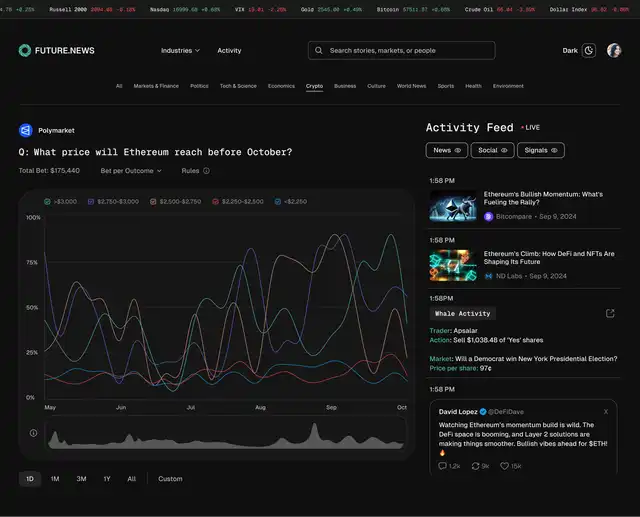The height and width of the screenshot is (517, 640).
Task: Click the Future.News logo icon
Action: [x=25, y=50]
